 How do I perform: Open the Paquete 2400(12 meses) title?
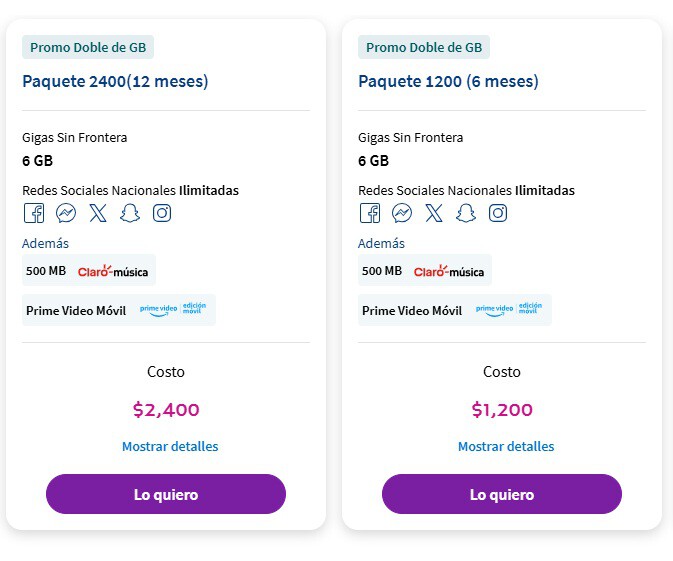pyautogui.click(x=115, y=82)
